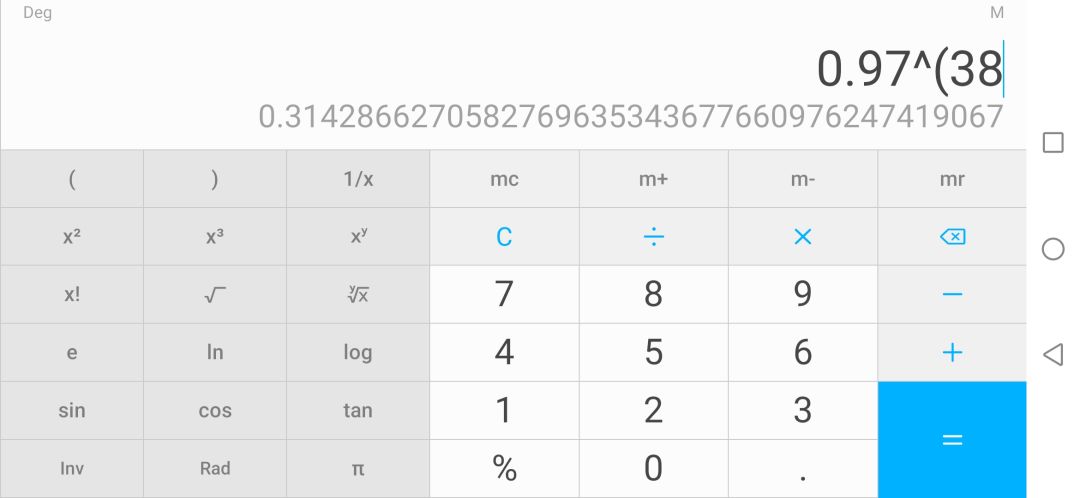Recall memory using mr key
Image resolution: width=1080 pixels, height=498 pixels.
point(952,179)
